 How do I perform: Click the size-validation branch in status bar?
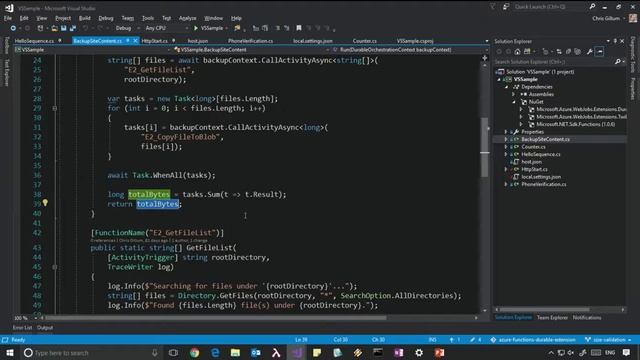pos(608,340)
